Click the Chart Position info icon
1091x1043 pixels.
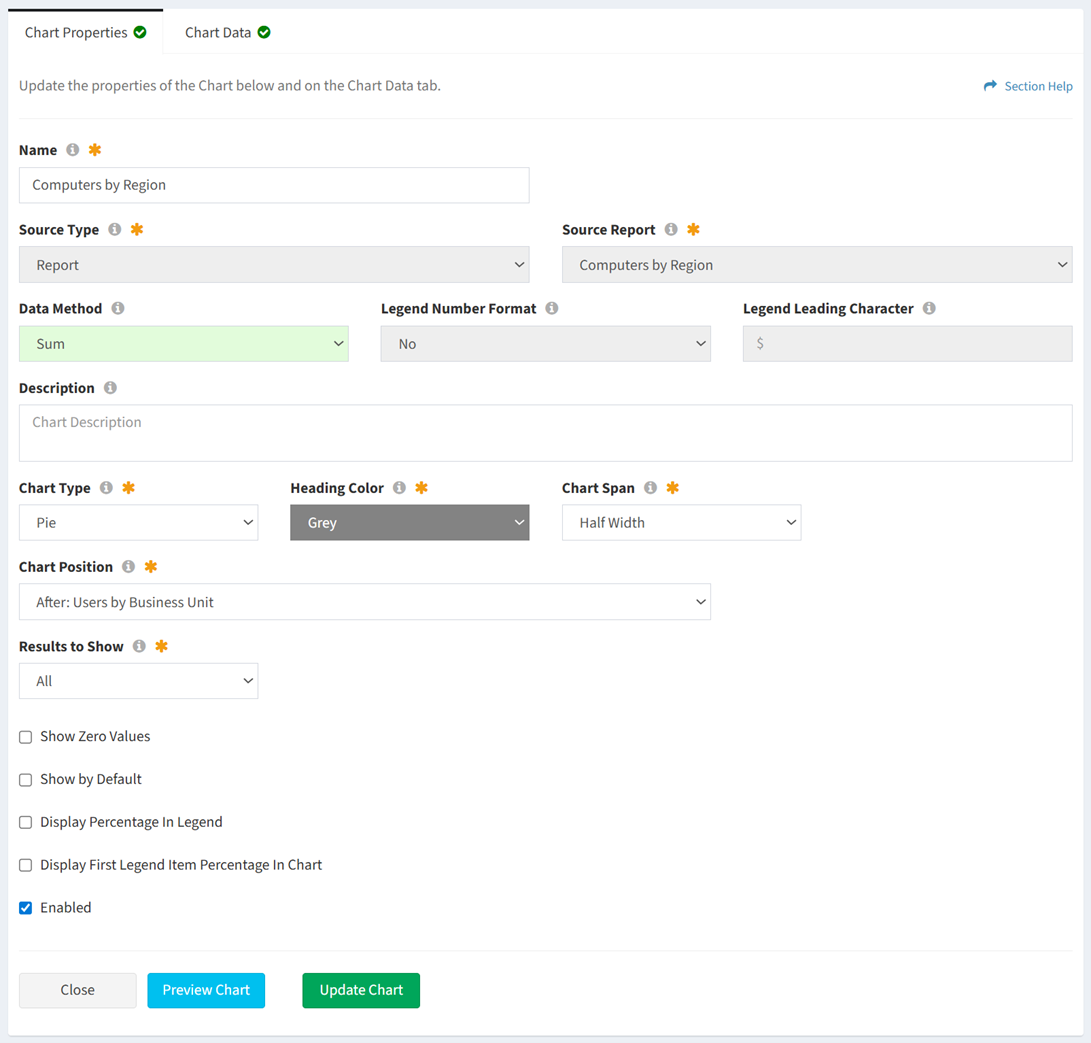[128, 566]
